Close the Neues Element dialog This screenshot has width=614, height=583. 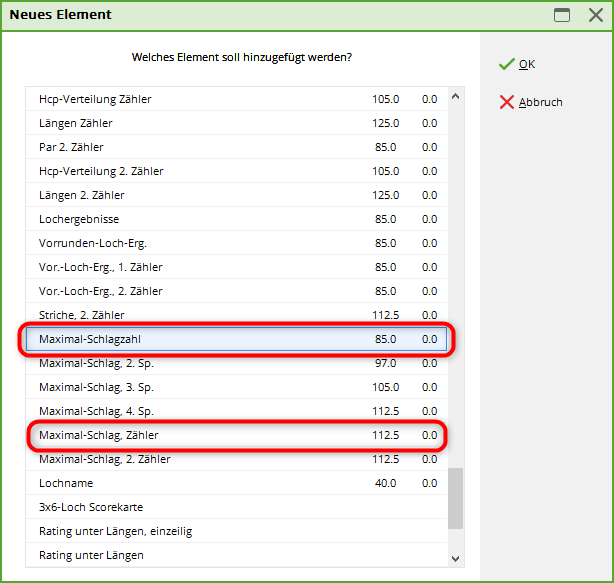click(594, 15)
